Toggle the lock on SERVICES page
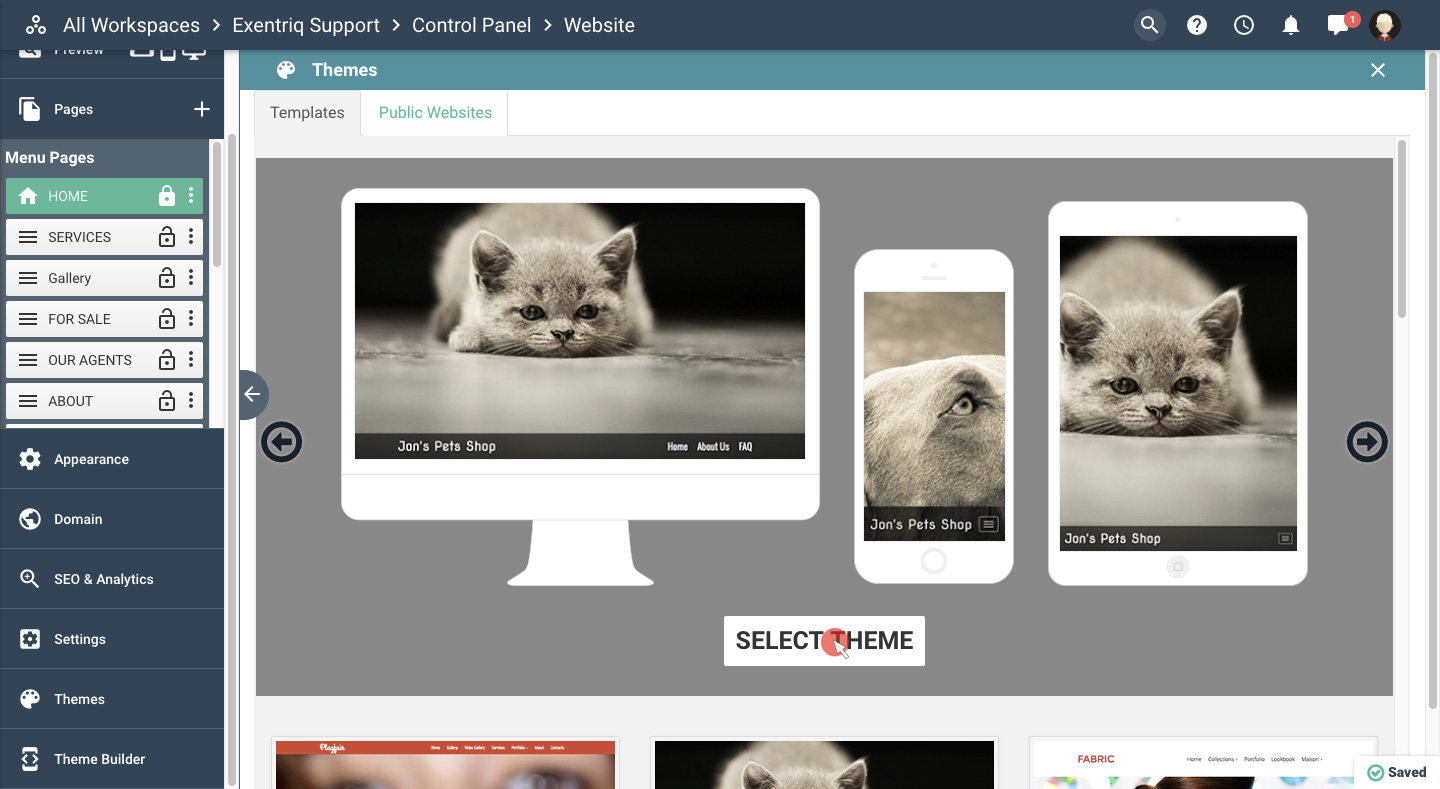 pyautogui.click(x=167, y=237)
